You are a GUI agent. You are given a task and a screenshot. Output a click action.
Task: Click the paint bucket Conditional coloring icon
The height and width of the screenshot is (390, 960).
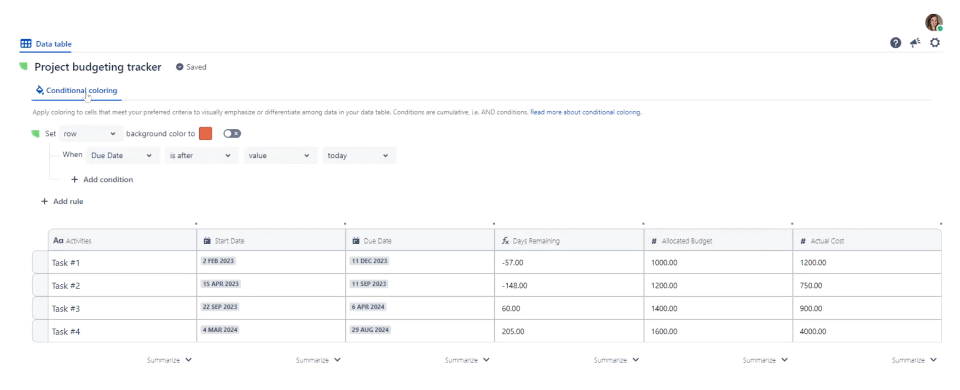coord(40,90)
